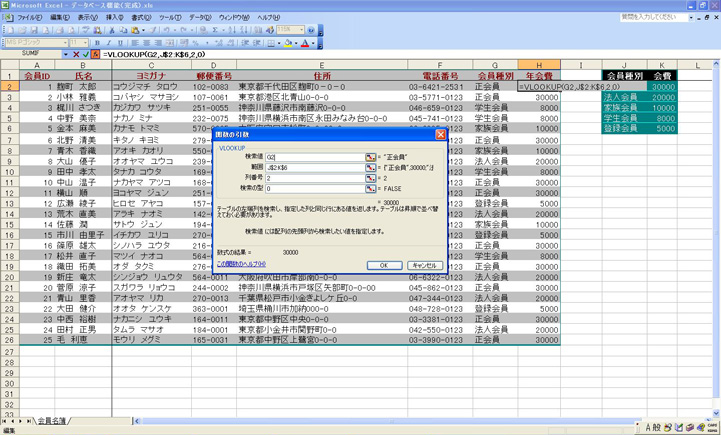Click the 範囲 input field
This screenshot has width=721, height=435.
(x=315, y=168)
